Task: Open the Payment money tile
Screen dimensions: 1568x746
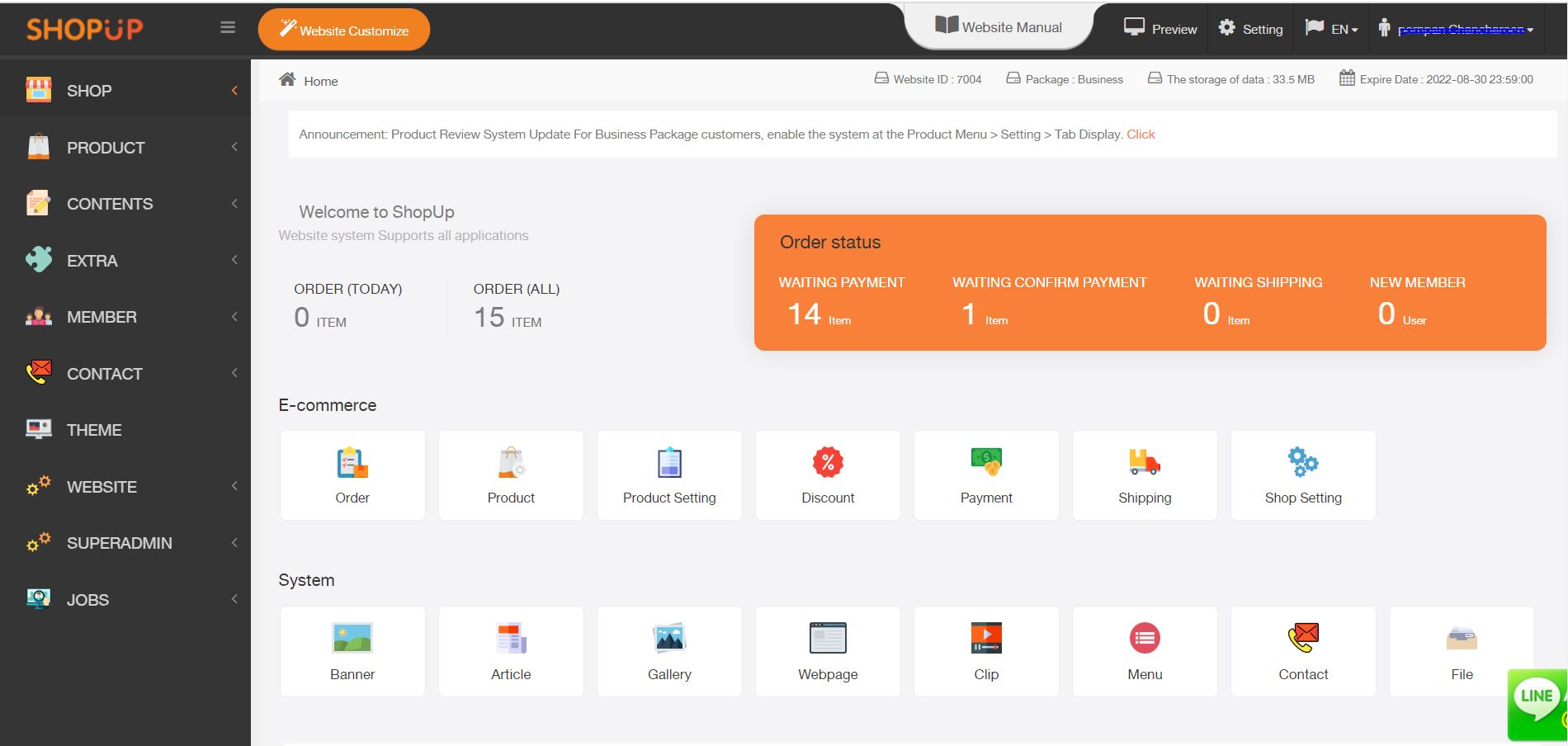Action: pyautogui.click(x=986, y=475)
